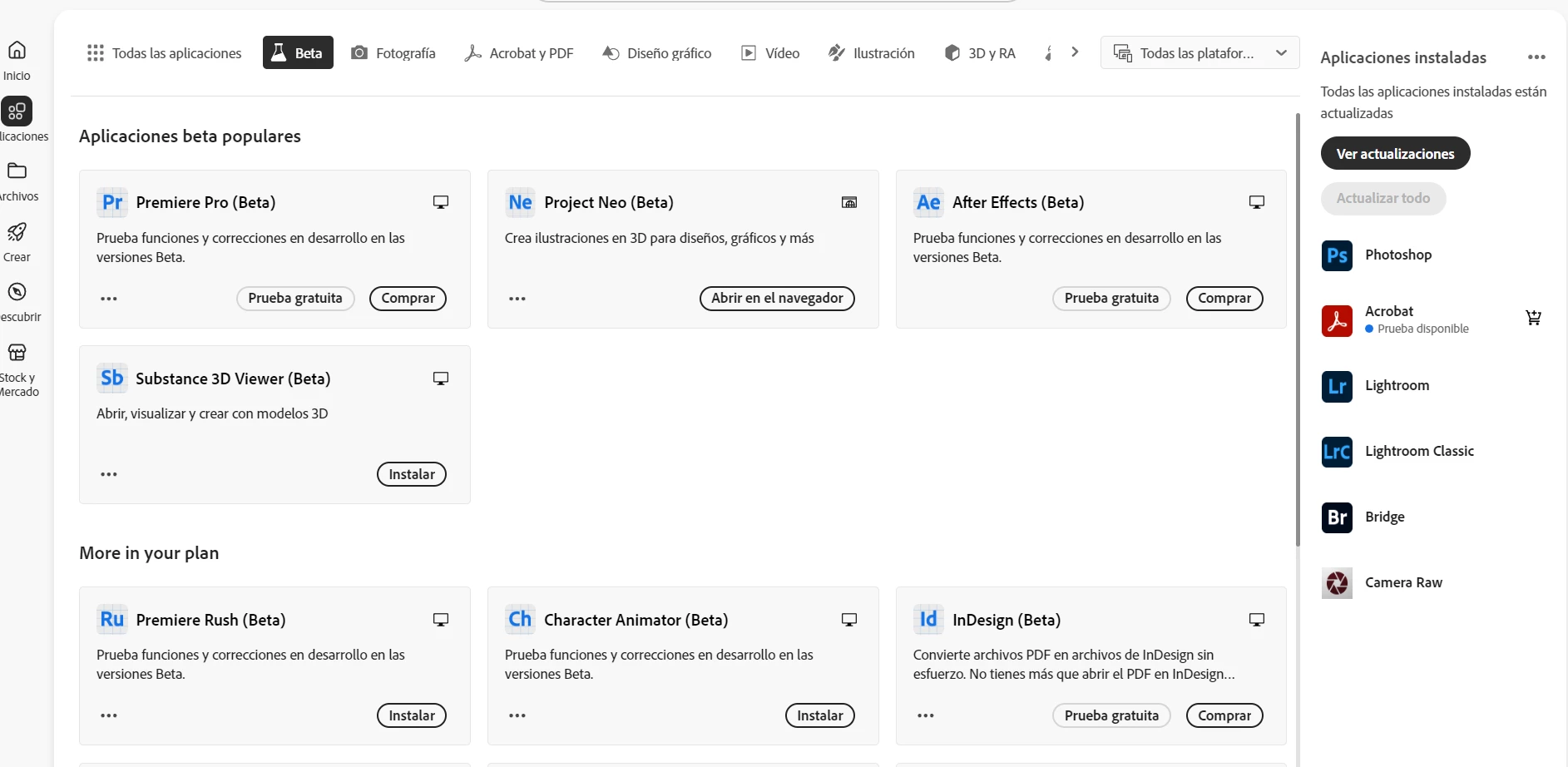Click desktop platform icon on Substance 3D Viewer card
The height and width of the screenshot is (767, 1568).
point(441,379)
